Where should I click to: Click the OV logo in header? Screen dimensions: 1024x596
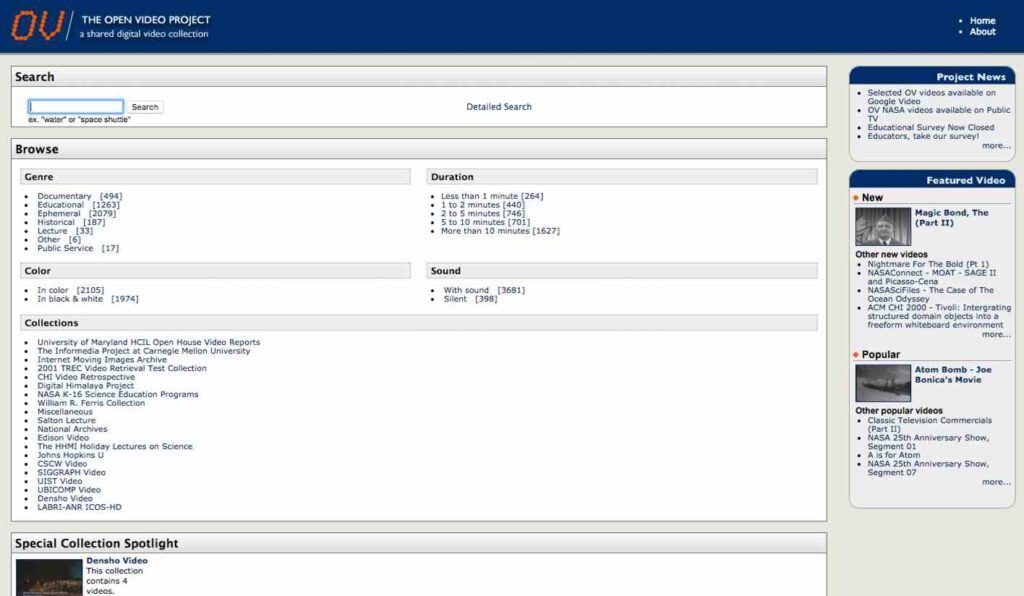click(x=38, y=25)
